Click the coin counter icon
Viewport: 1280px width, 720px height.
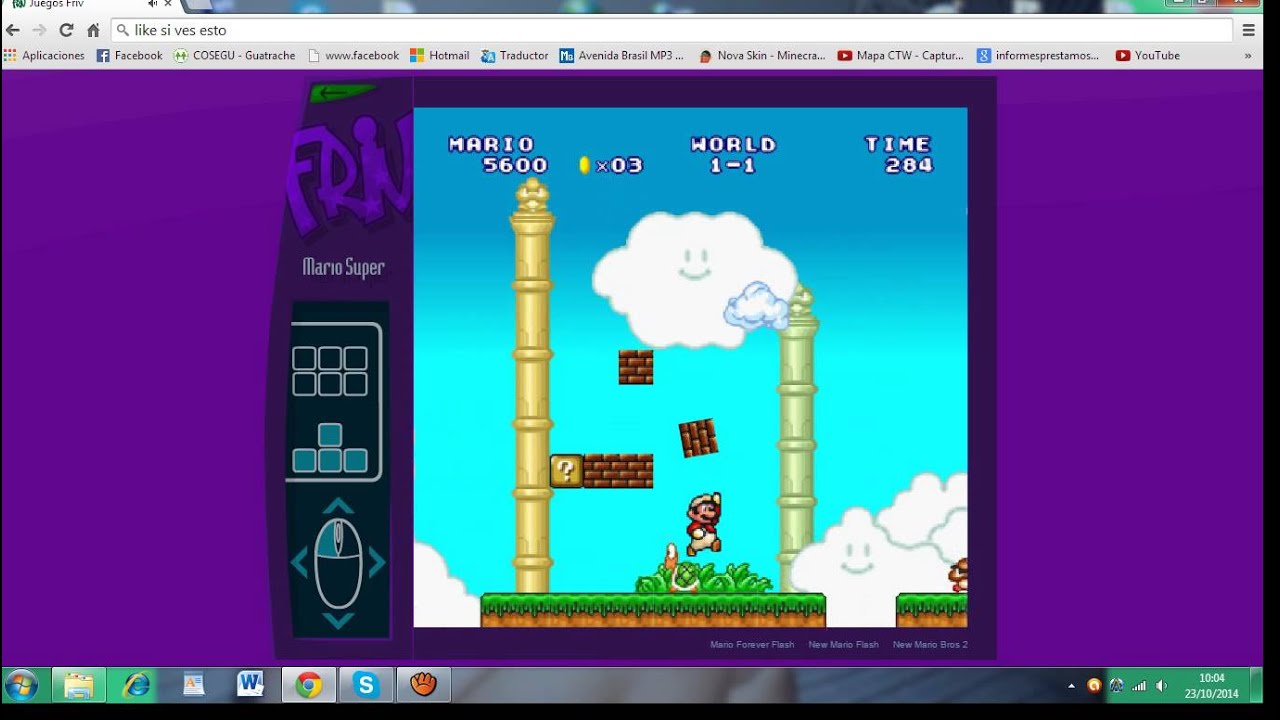pos(584,165)
